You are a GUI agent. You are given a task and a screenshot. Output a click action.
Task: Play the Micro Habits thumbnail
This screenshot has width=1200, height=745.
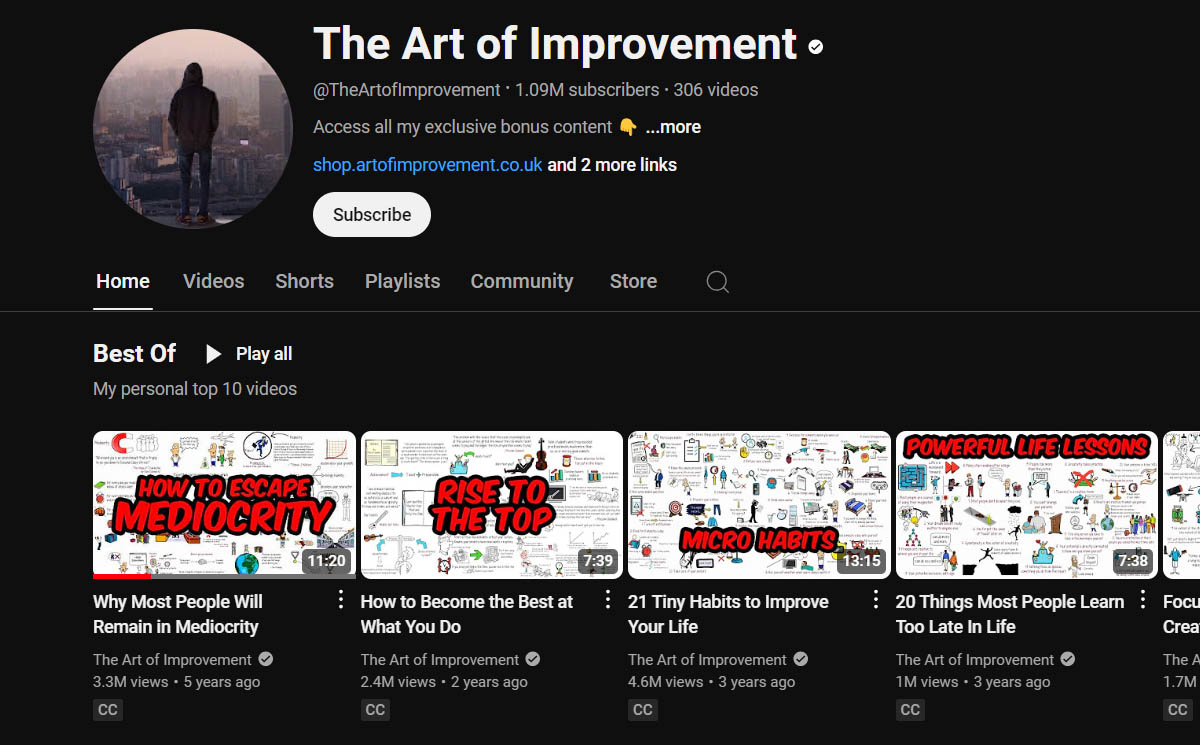759,505
